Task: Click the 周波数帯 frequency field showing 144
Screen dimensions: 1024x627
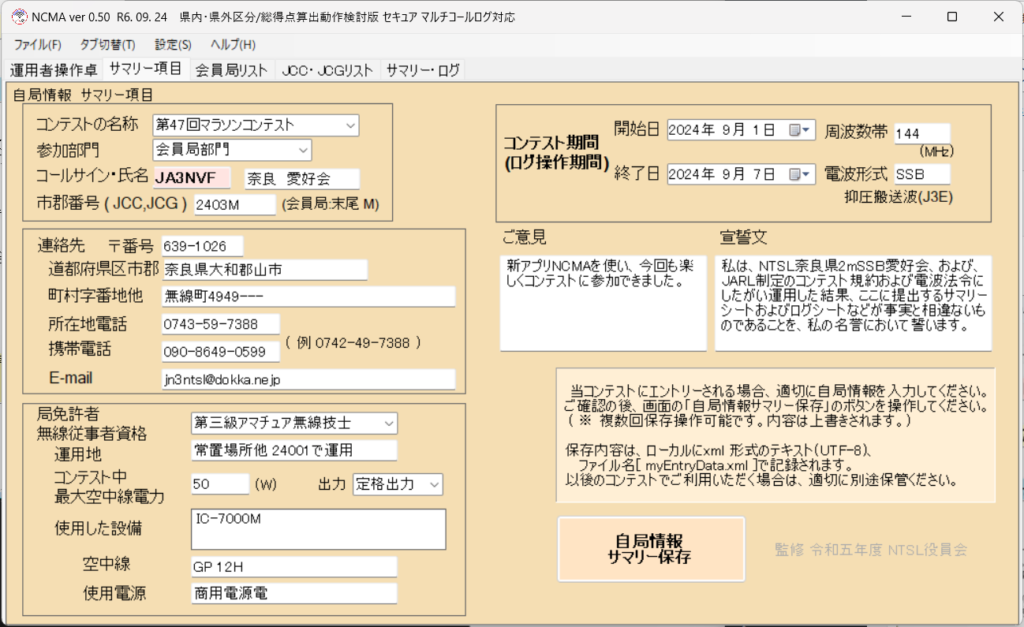Action: click(x=921, y=133)
